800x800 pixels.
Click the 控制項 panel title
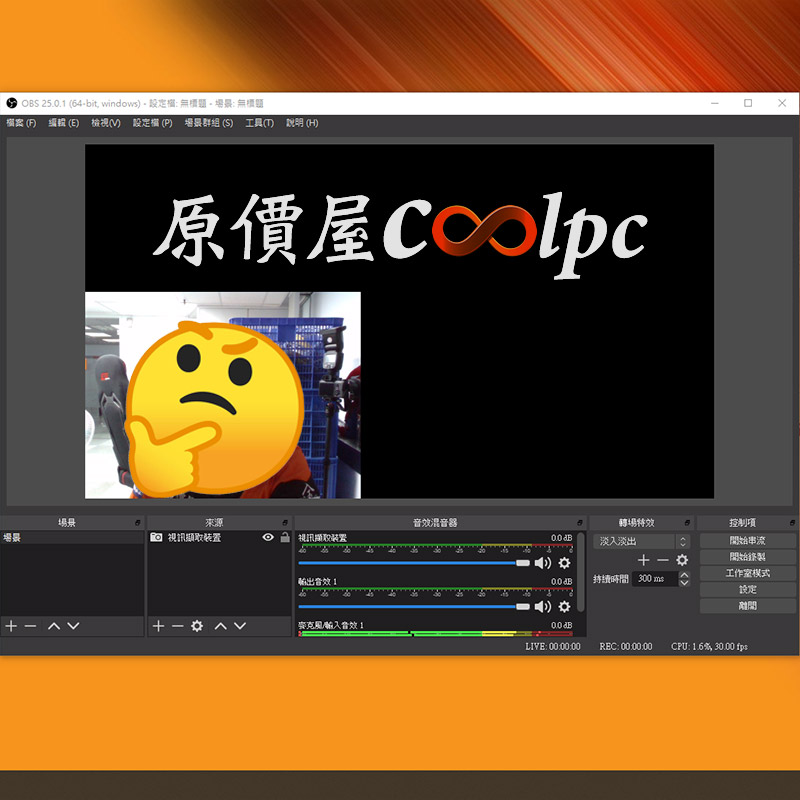click(x=742, y=522)
